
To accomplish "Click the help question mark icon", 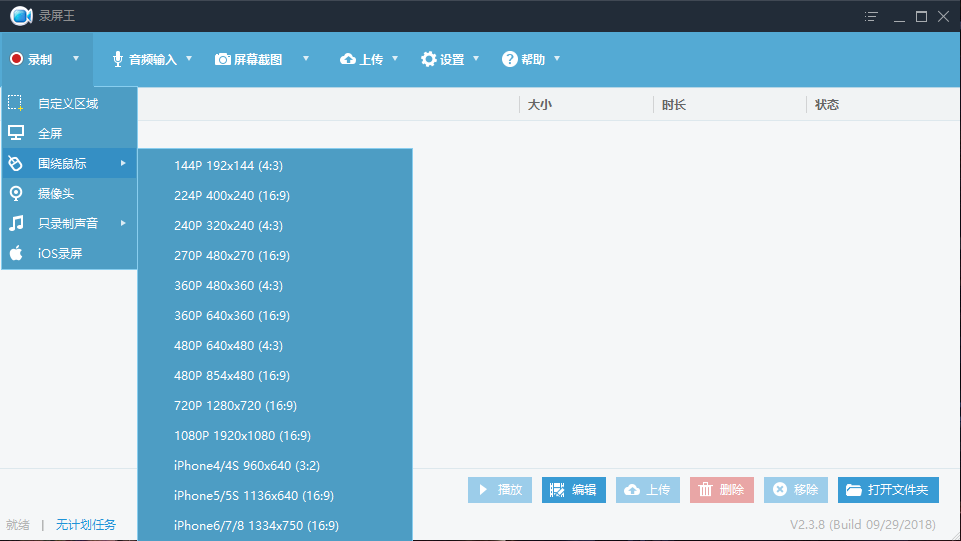I will [x=510, y=60].
